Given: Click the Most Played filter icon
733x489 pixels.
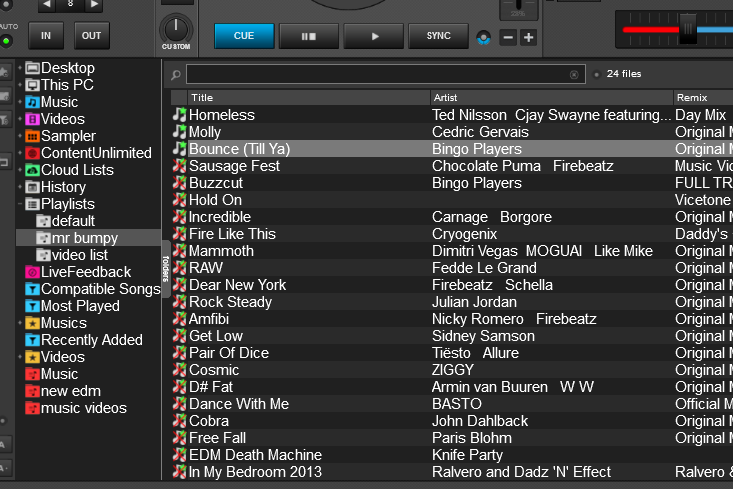Looking at the screenshot, I should click(x=32, y=306).
